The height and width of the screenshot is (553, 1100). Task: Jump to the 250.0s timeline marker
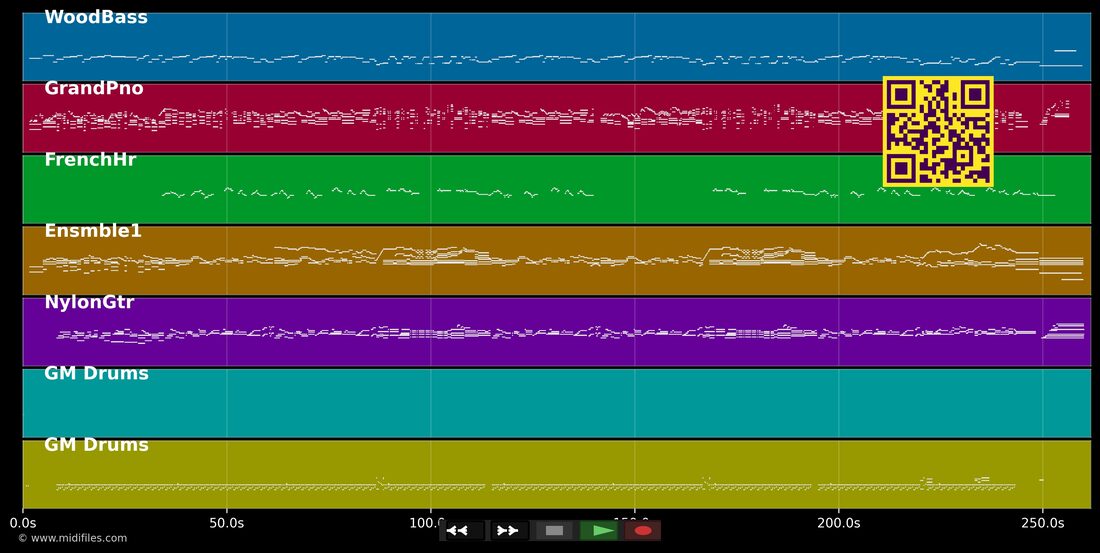pyautogui.click(x=1042, y=523)
